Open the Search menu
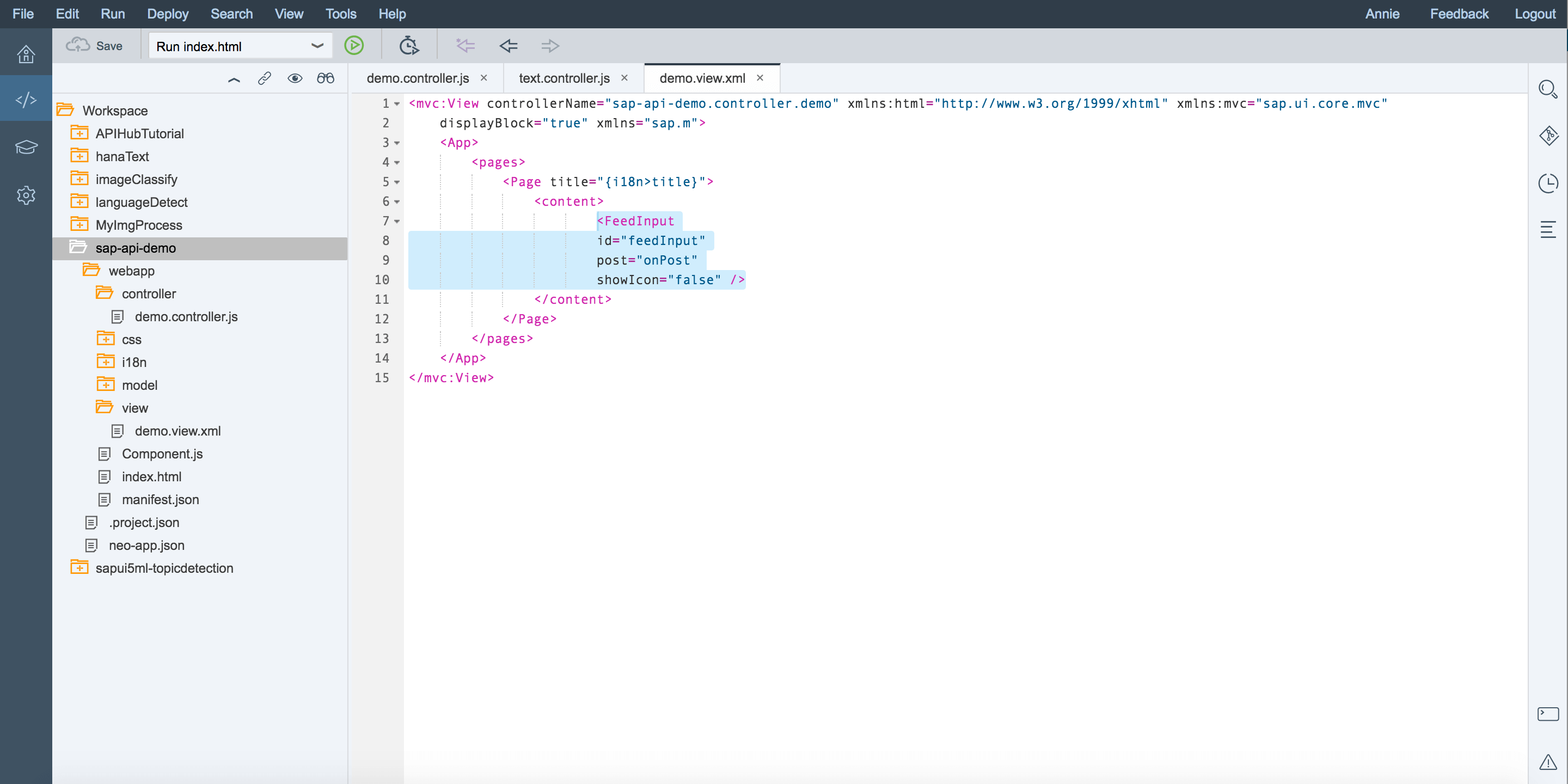 tap(231, 14)
